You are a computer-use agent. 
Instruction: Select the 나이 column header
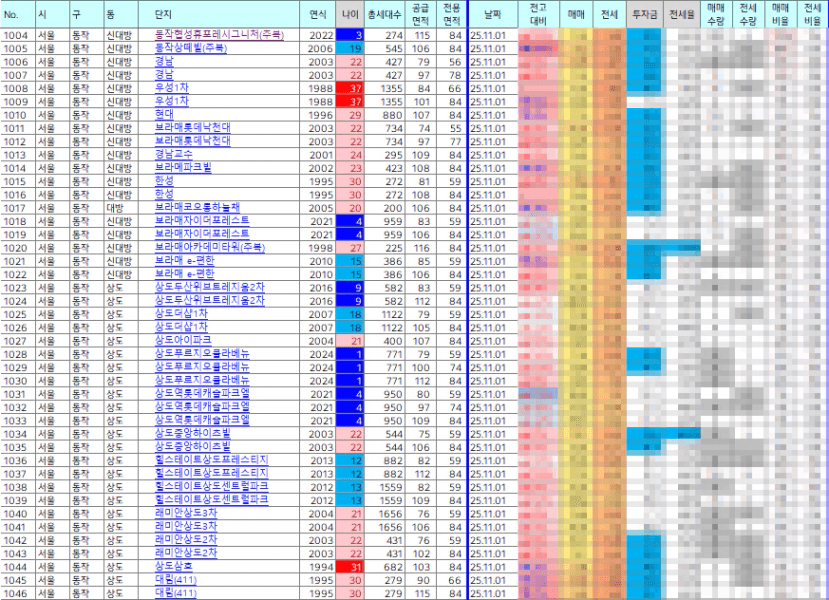350,14
